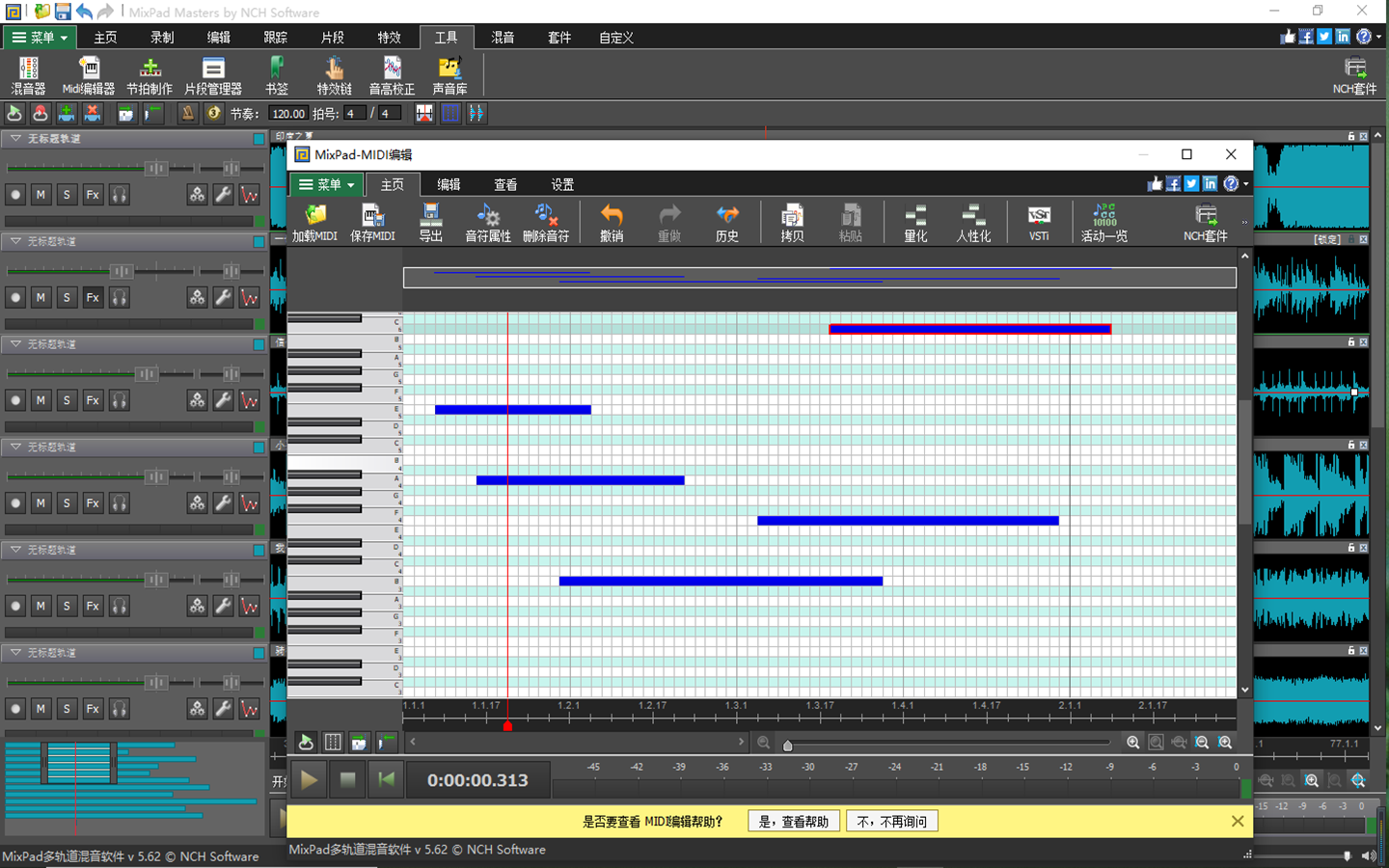Open the 活动一览 event list icon
1389x868 pixels.
pos(1104,223)
